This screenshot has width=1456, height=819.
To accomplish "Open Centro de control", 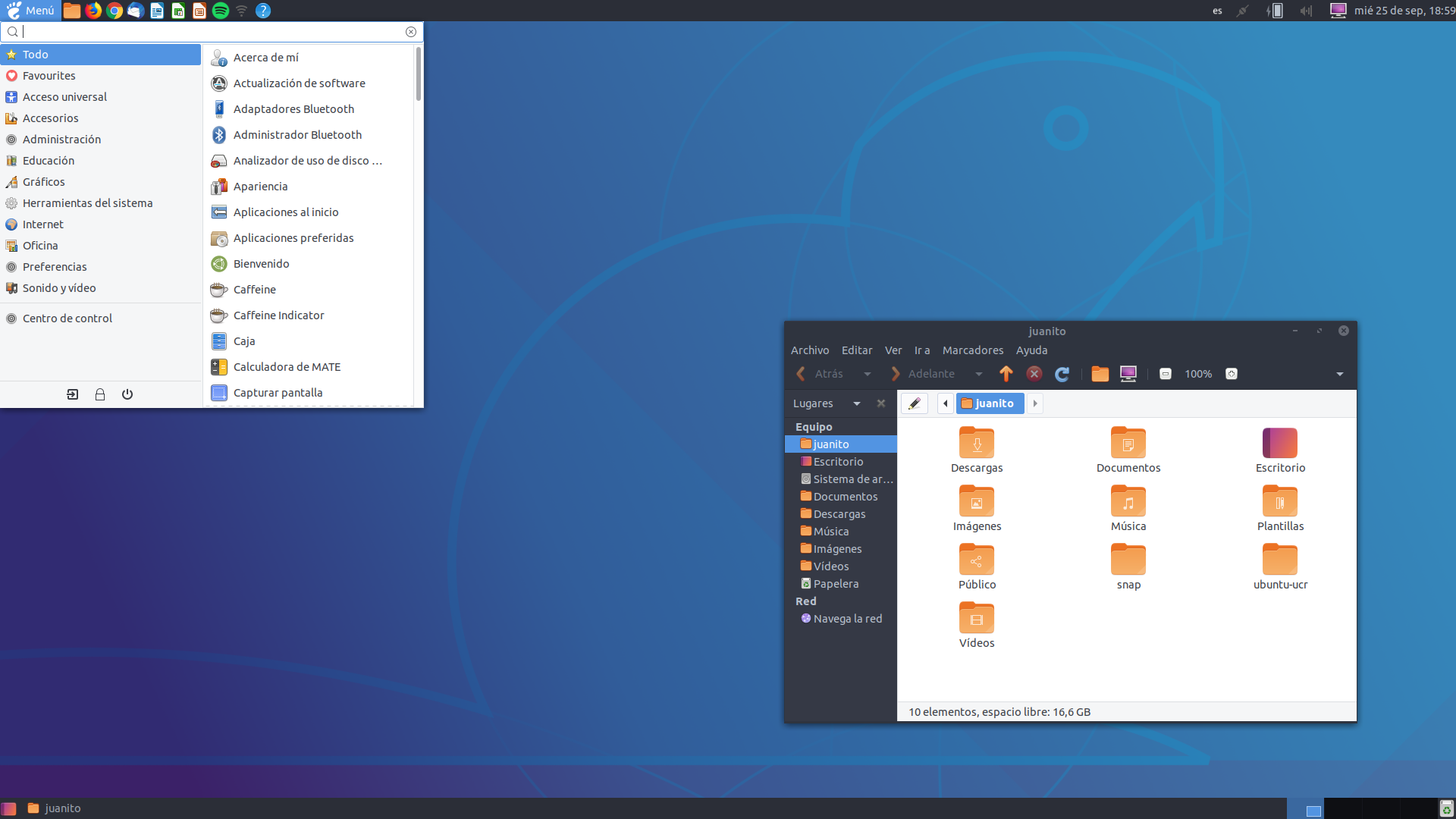I will [67, 318].
